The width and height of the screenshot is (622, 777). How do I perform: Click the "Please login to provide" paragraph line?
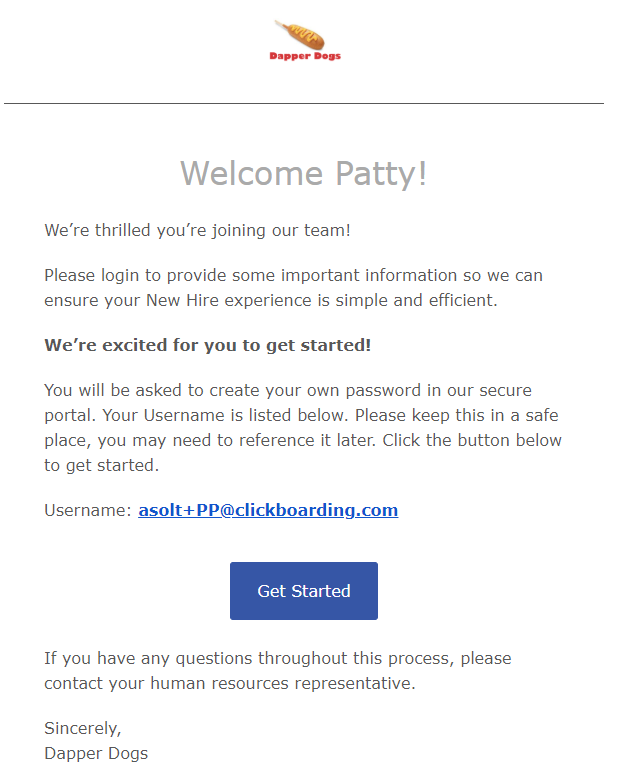click(293, 275)
